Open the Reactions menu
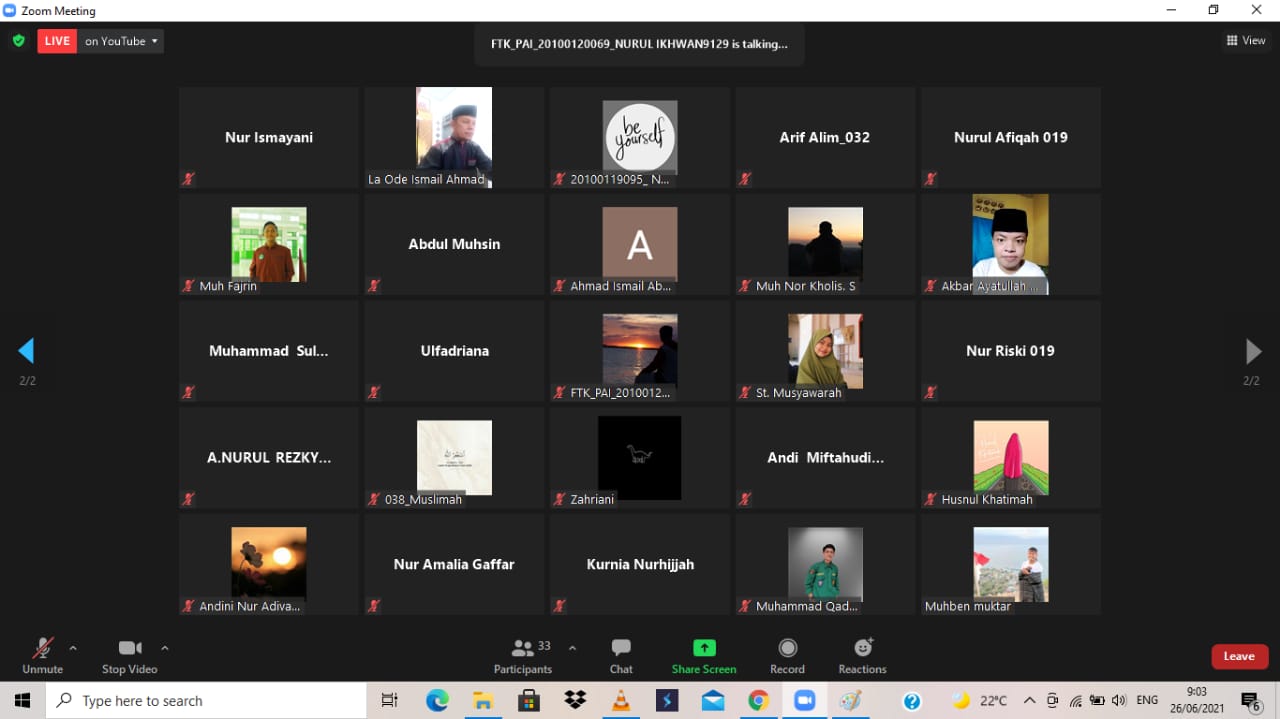The height and width of the screenshot is (719, 1280). click(x=862, y=648)
